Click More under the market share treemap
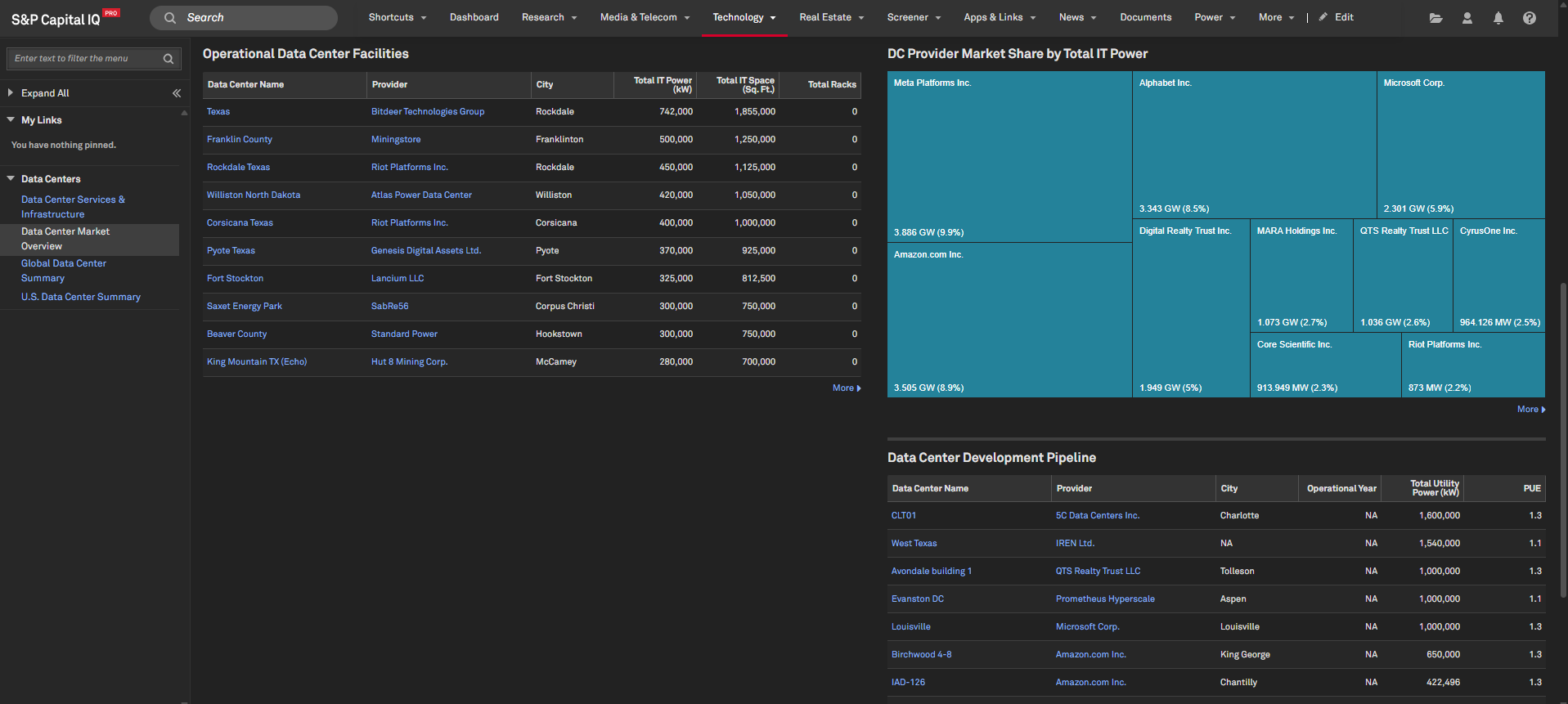The width and height of the screenshot is (1568, 704). (x=1531, y=410)
